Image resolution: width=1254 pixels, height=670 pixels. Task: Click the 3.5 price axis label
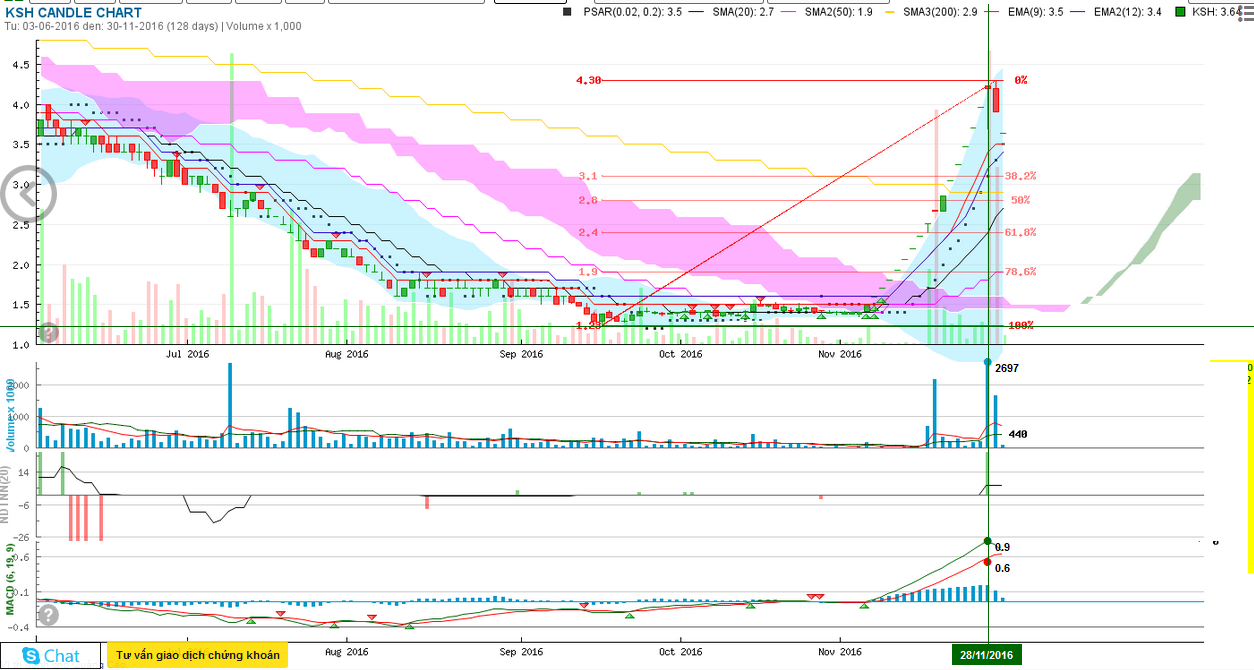[21, 145]
